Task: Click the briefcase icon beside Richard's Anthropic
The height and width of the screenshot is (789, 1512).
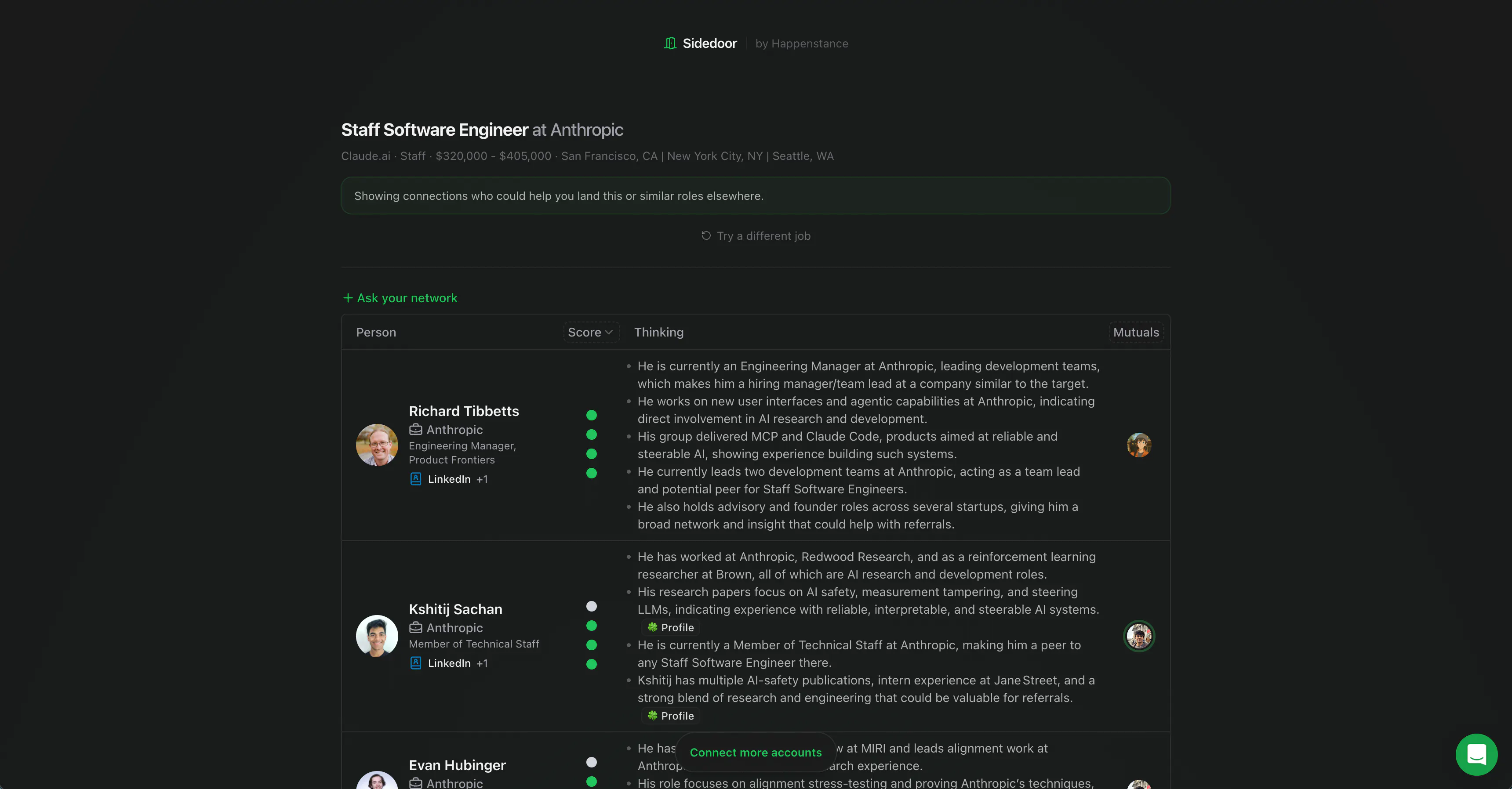Action: (x=415, y=430)
